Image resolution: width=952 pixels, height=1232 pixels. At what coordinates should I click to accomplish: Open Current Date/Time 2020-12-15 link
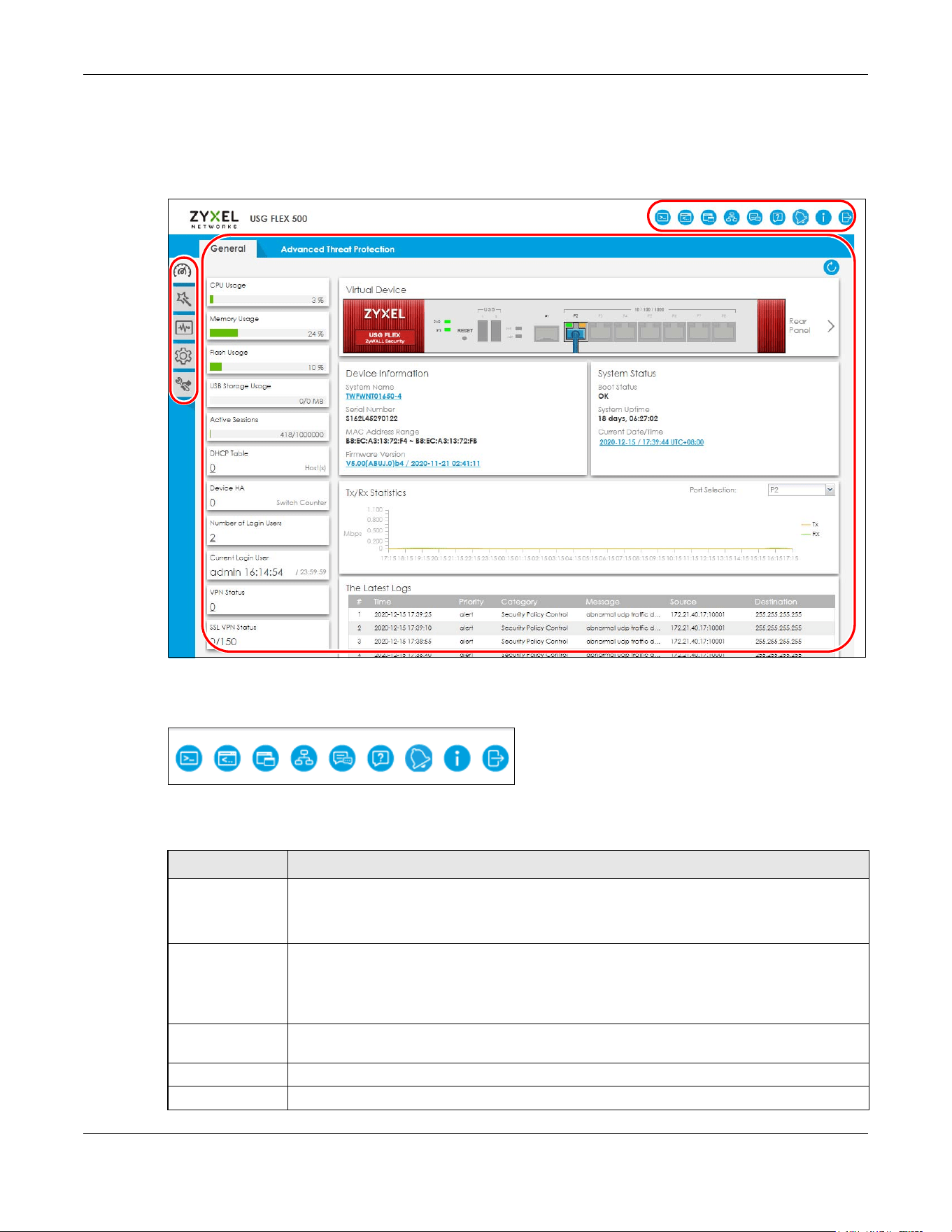click(x=651, y=442)
